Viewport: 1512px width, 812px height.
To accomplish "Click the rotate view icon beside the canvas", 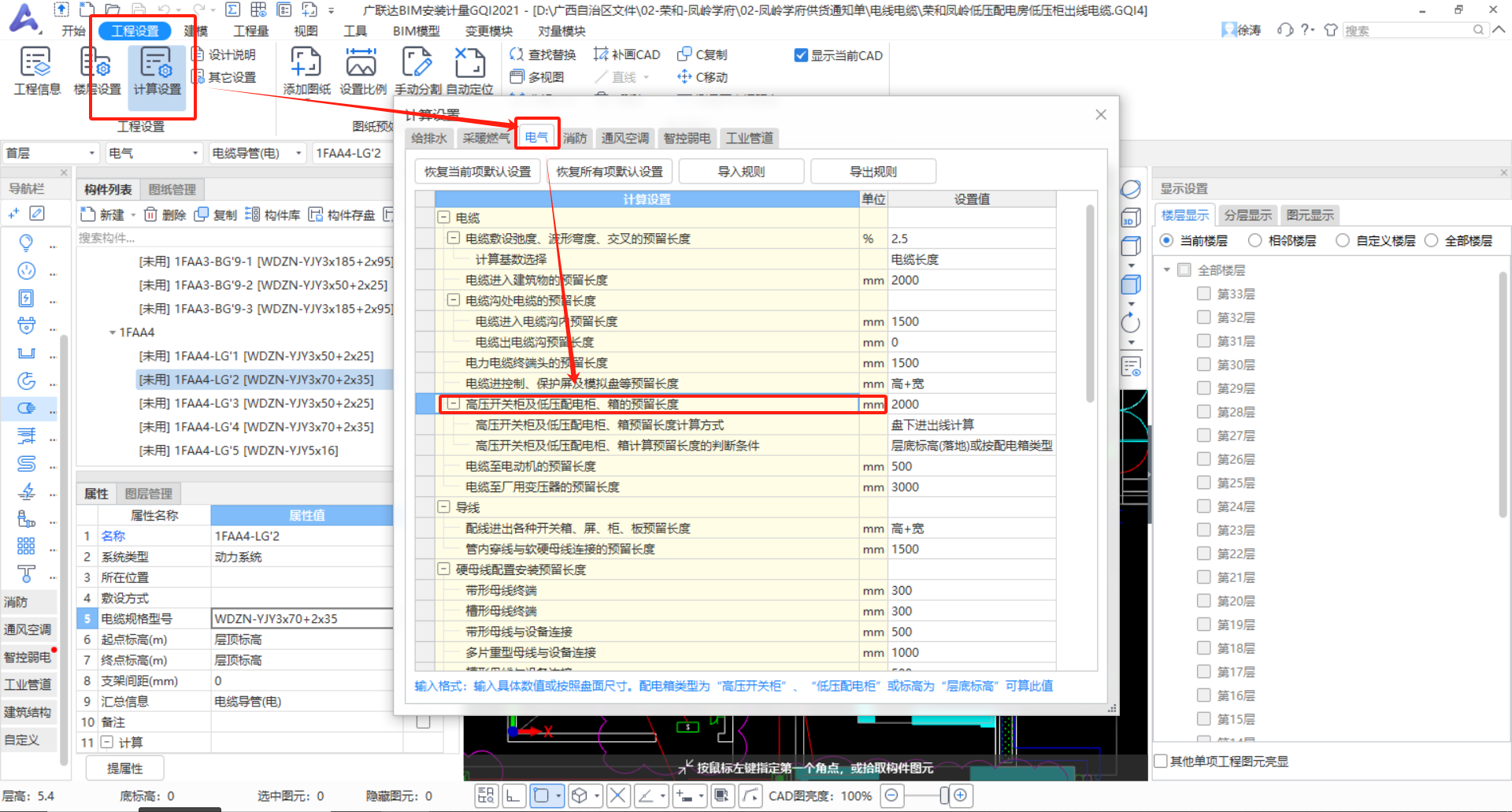I will coord(1131,322).
